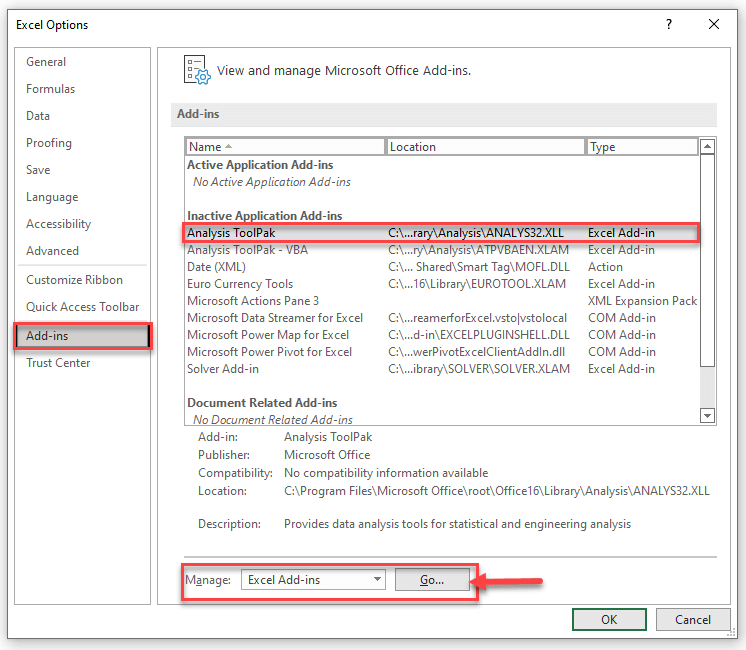Select the Date (XML) add-in row
This screenshot has width=746, height=650.
click(442, 267)
